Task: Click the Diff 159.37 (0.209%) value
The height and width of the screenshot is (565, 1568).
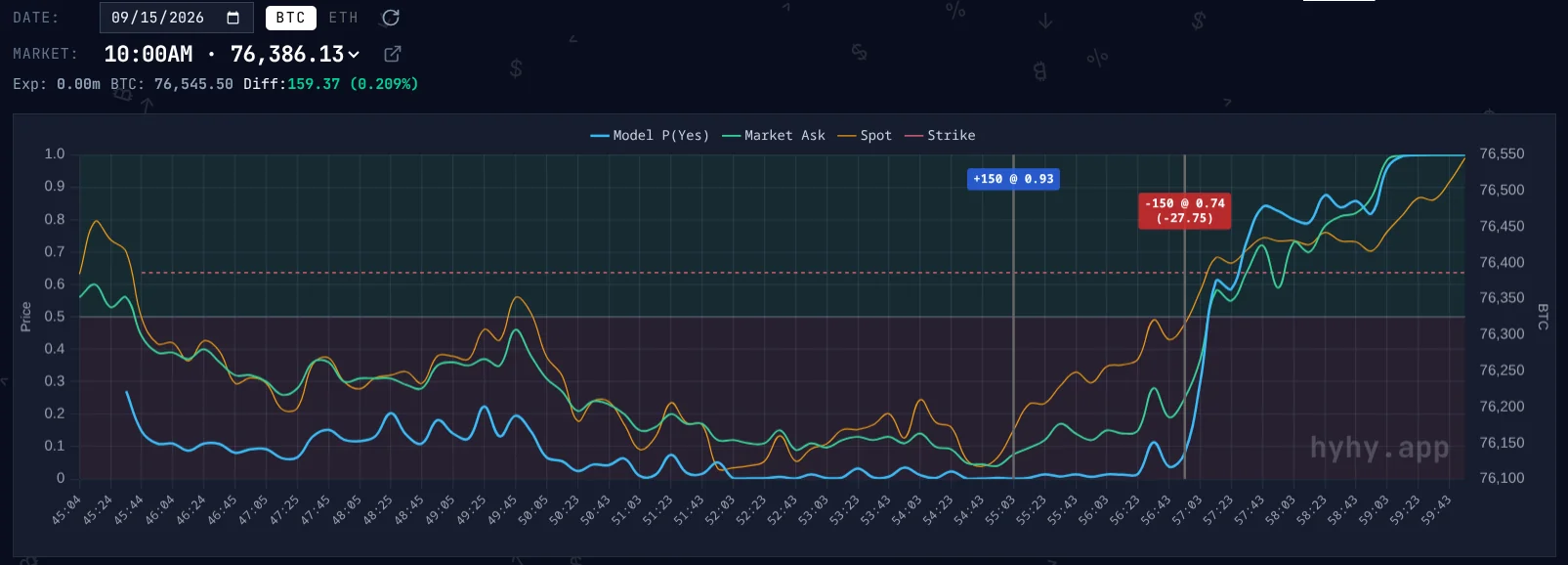Action: pos(330,84)
